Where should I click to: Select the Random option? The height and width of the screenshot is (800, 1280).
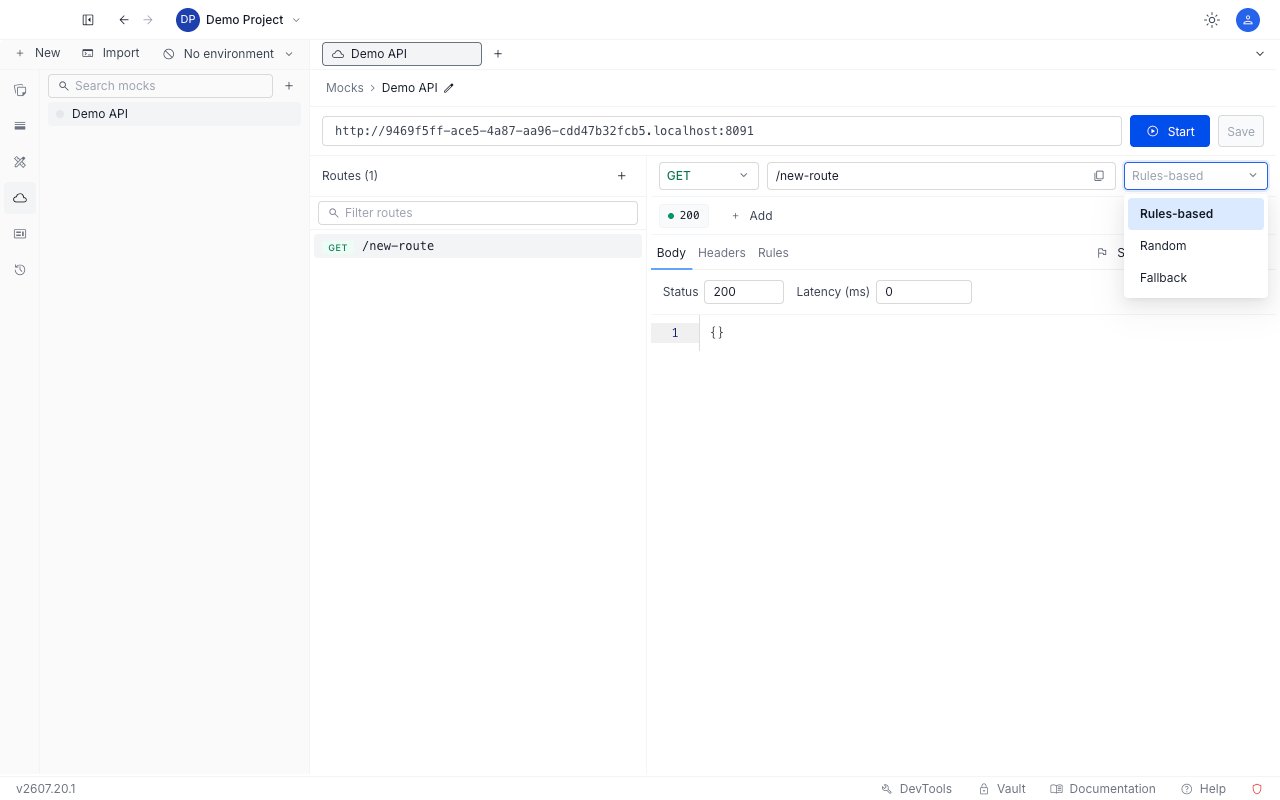(1196, 246)
